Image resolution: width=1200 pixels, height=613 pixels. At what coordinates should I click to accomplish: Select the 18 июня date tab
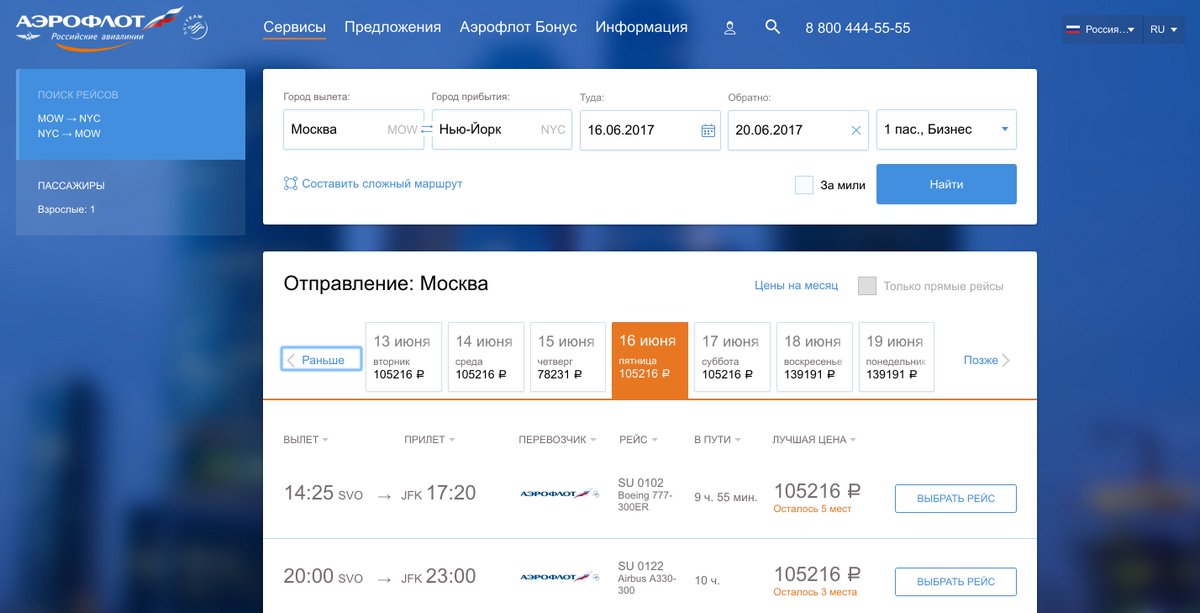(x=814, y=357)
